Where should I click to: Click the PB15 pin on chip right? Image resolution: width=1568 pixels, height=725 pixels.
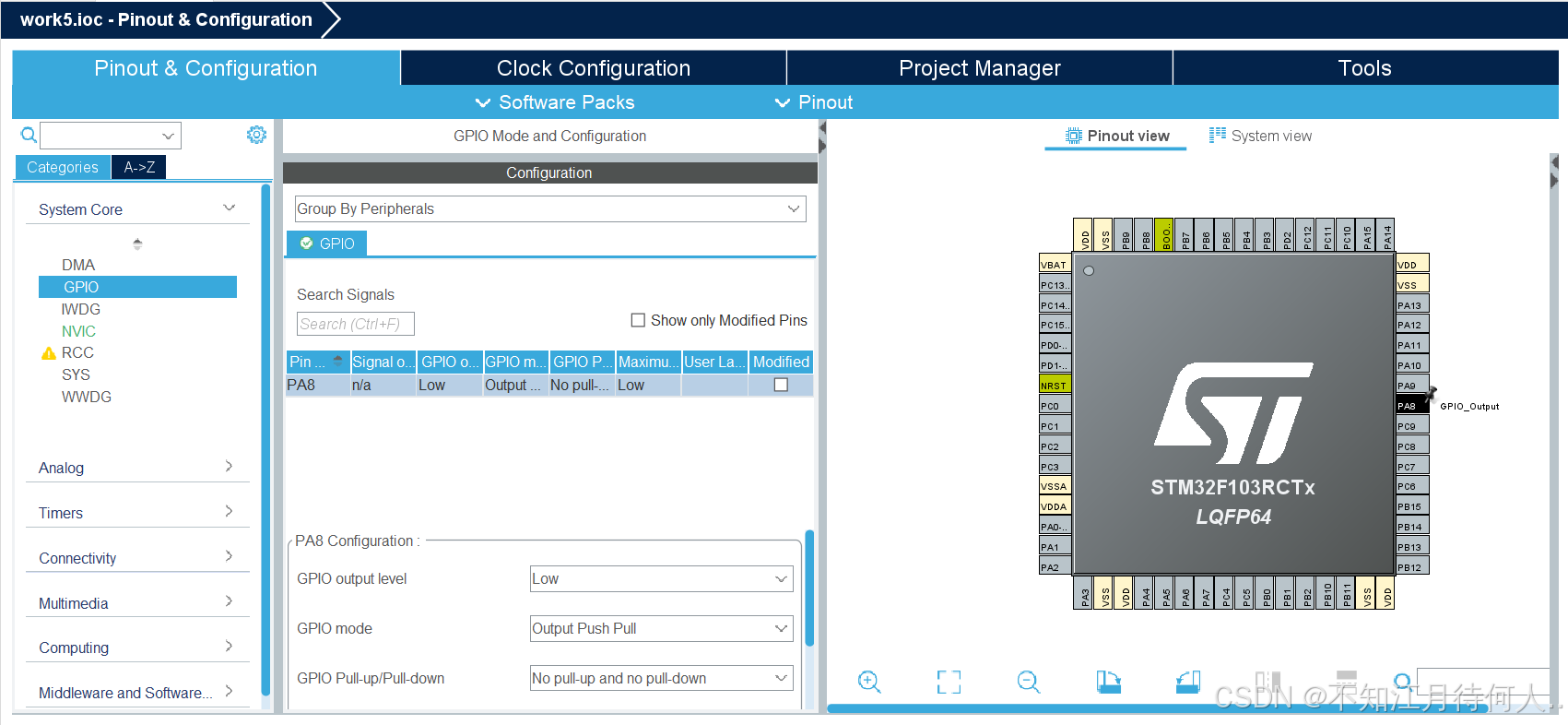coord(1411,506)
